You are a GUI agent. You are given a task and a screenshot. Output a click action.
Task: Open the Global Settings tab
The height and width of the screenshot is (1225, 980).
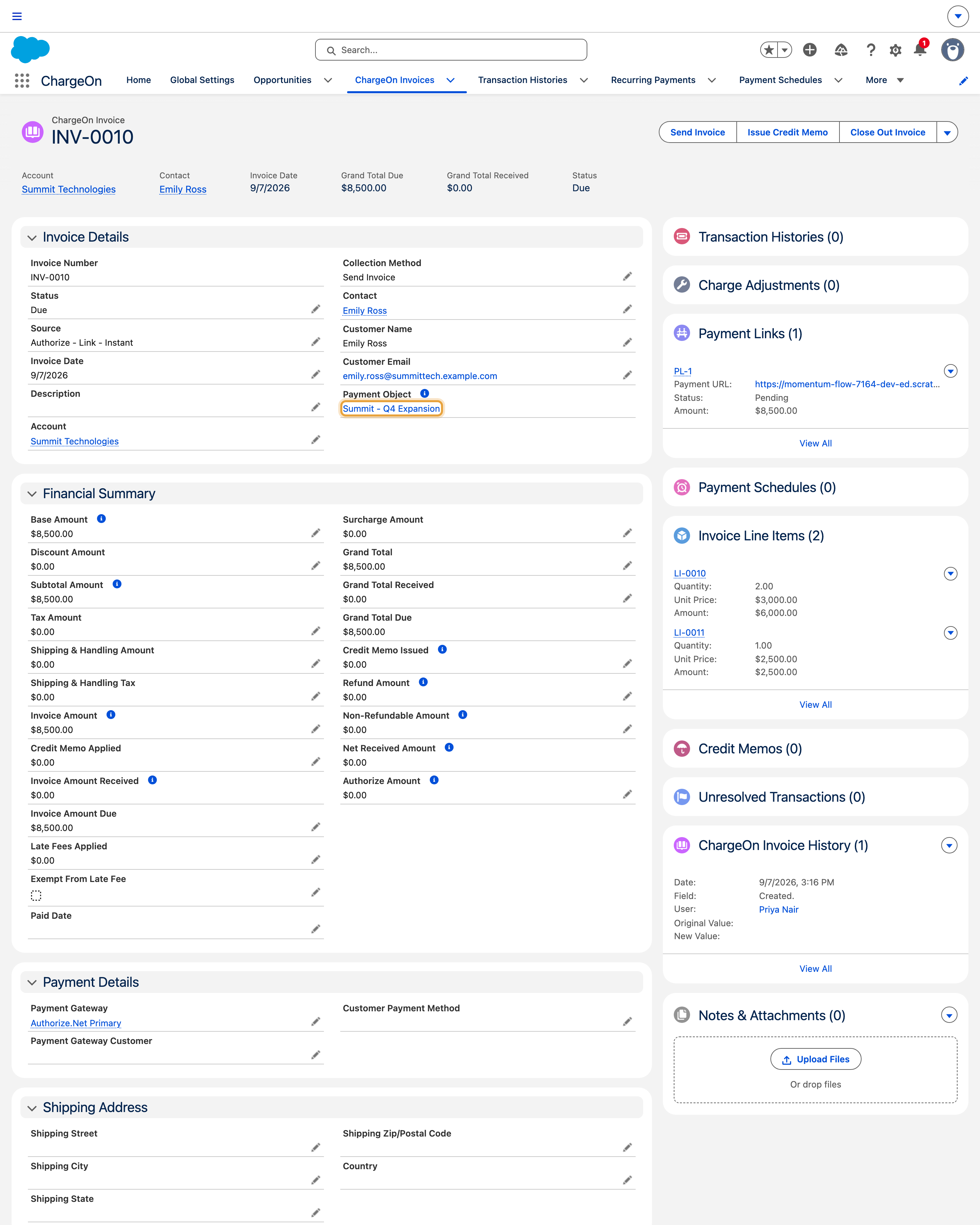click(x=202, y=80)
